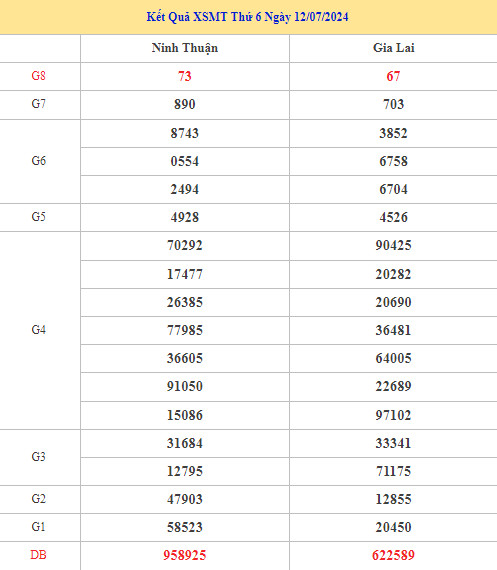Select Ninh Thuận special prize 958925
This screenshot has width=497, height=570.
[x=185, y=555]
